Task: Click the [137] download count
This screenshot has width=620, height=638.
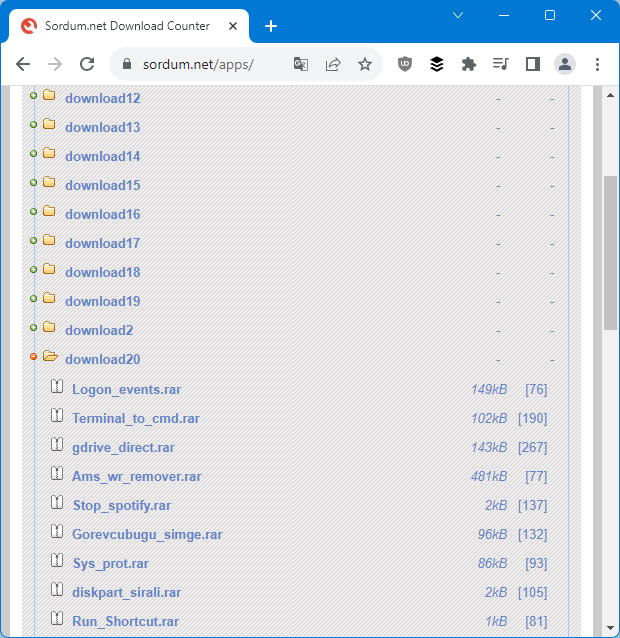Action: point(533,506)
